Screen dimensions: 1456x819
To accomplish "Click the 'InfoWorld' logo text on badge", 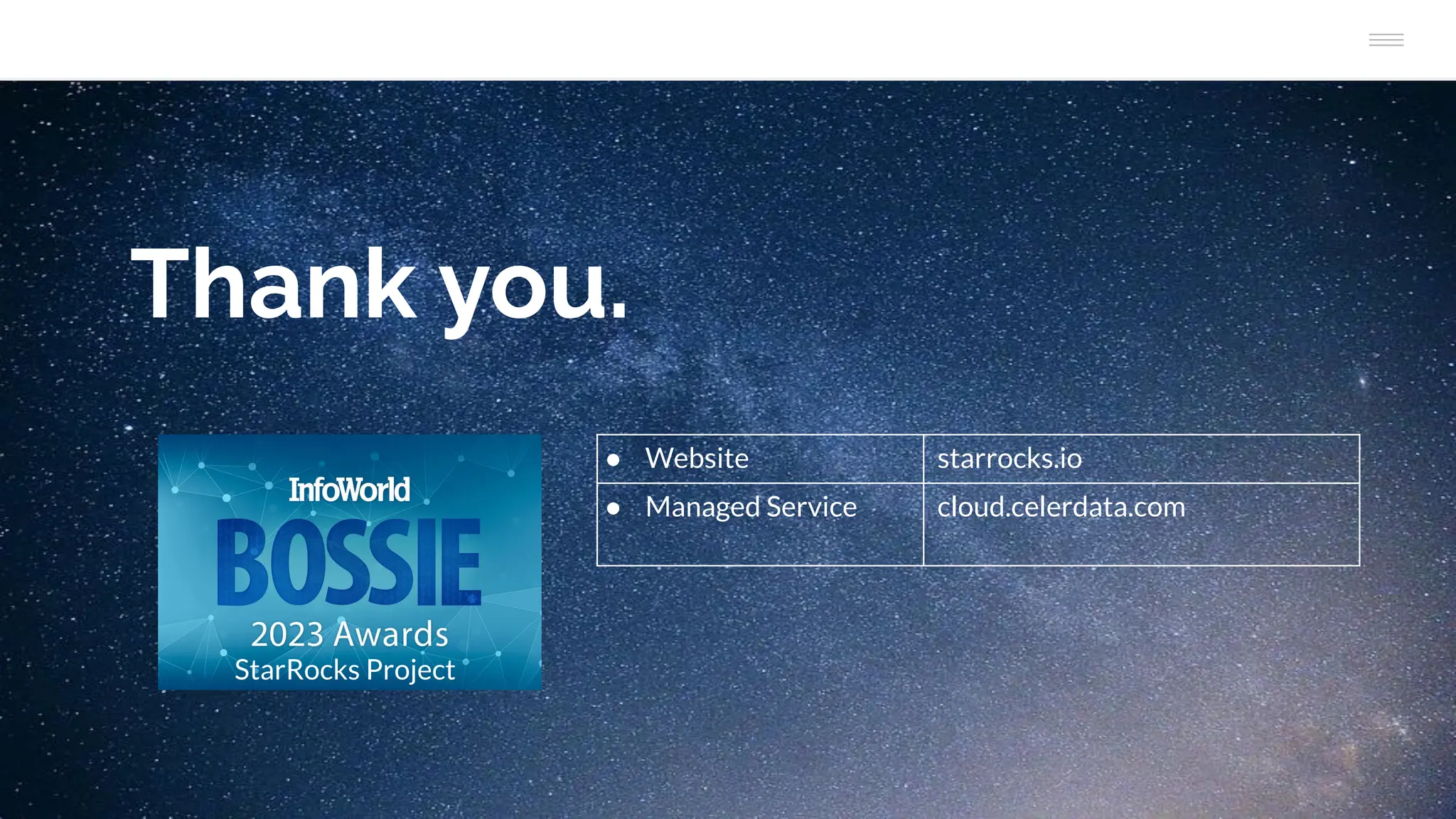I will tap(349, 490).
